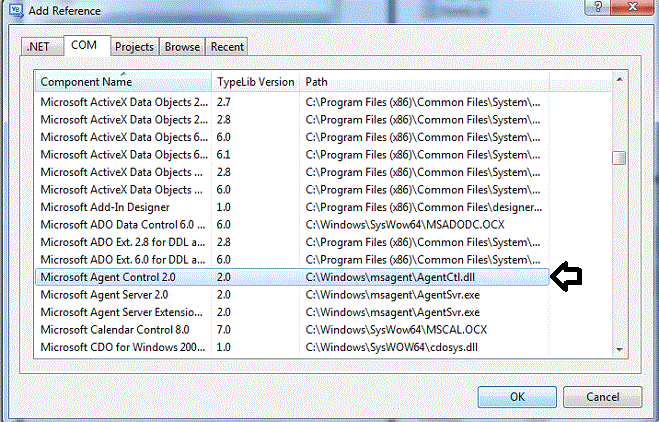Select Microsoft ADO Ext. 2.8 for DDL row

pos(292,243)
